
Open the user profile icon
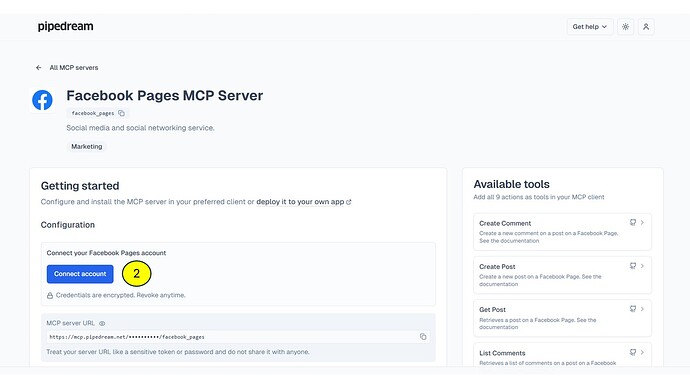pyautogui.click(x=646, y=27)
